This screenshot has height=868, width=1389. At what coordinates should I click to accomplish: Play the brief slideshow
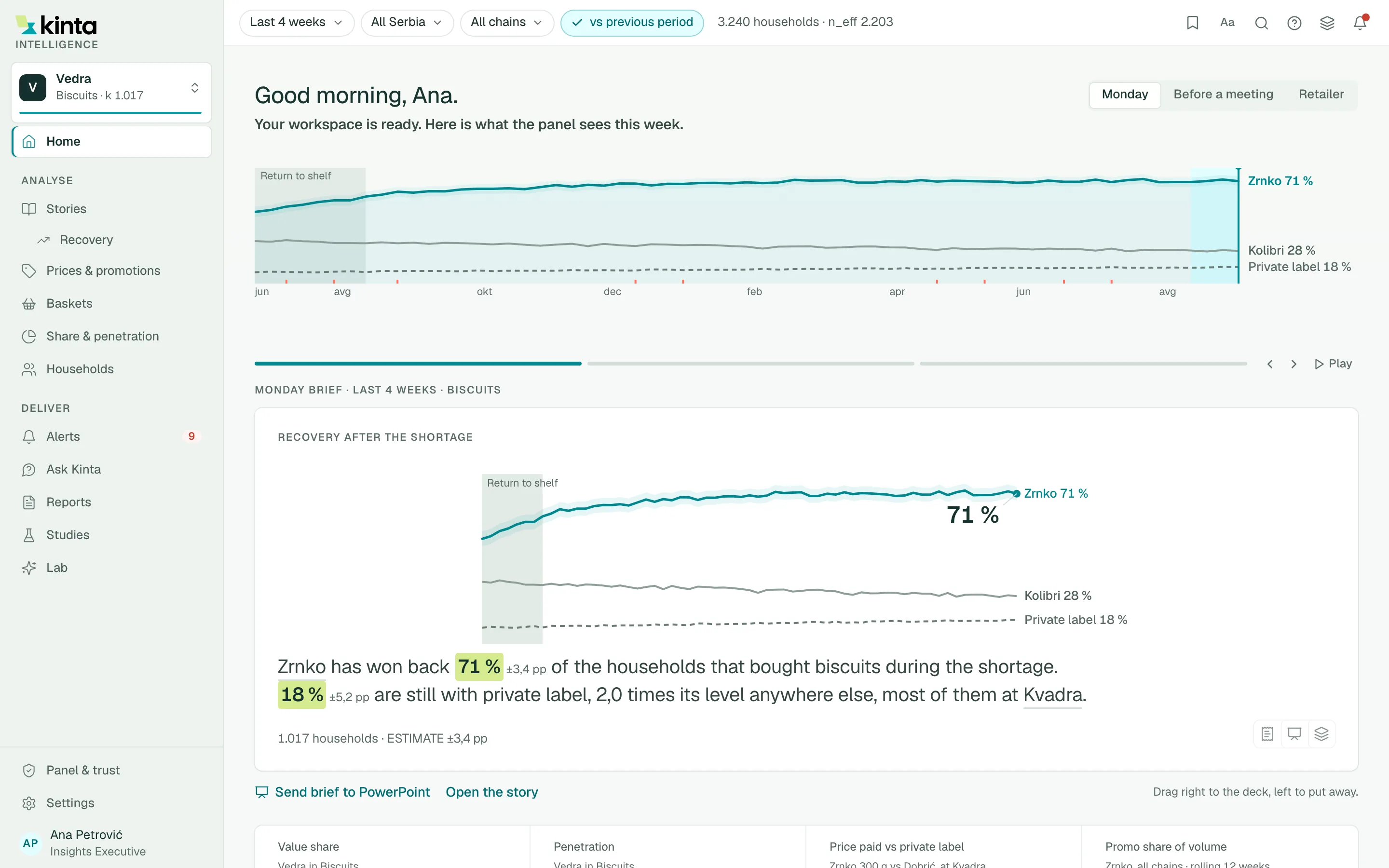[1333, 364]
